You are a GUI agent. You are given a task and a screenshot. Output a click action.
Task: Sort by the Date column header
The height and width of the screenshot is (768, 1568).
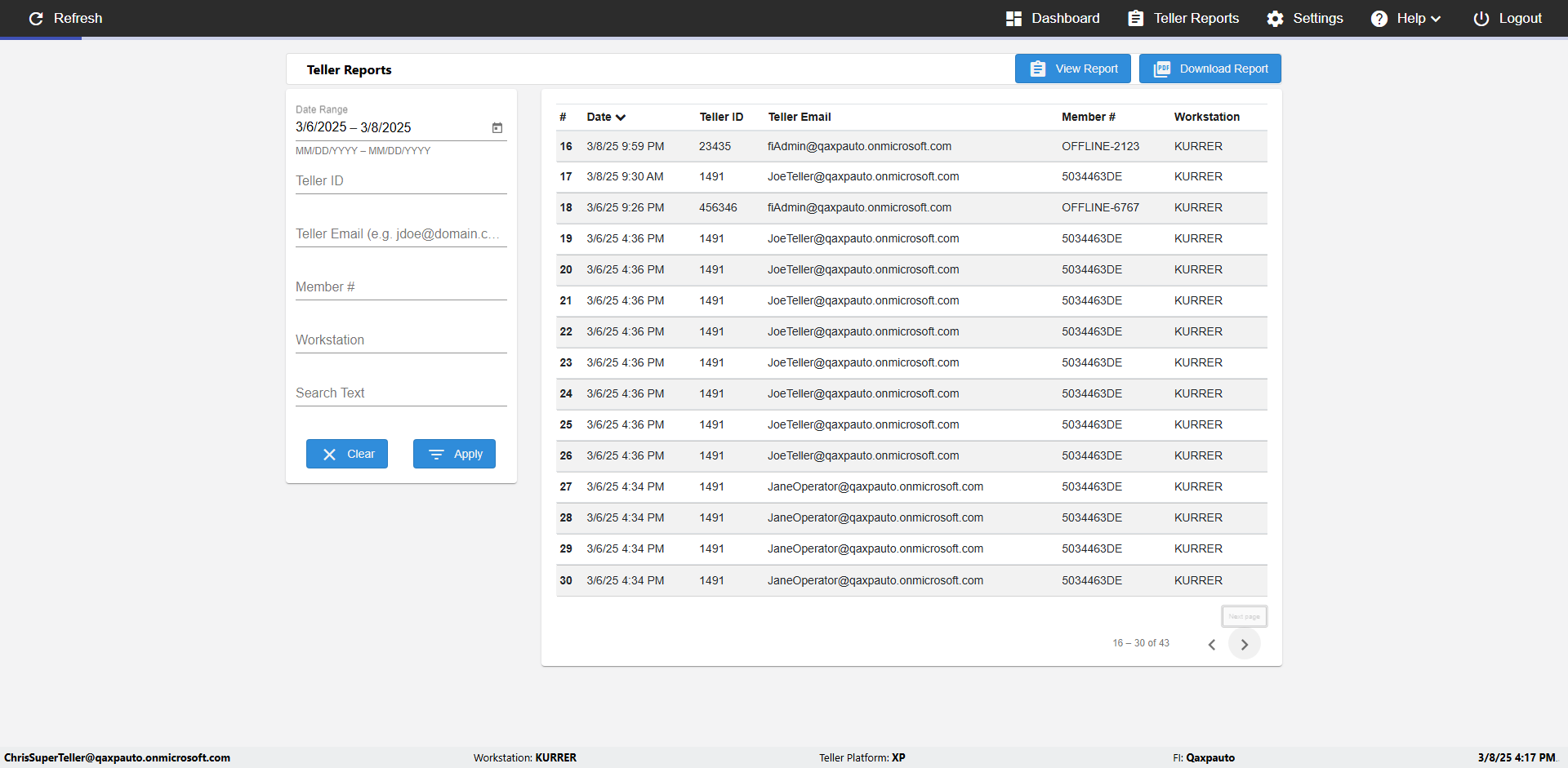pyautogui.click(x=606, y=117)
